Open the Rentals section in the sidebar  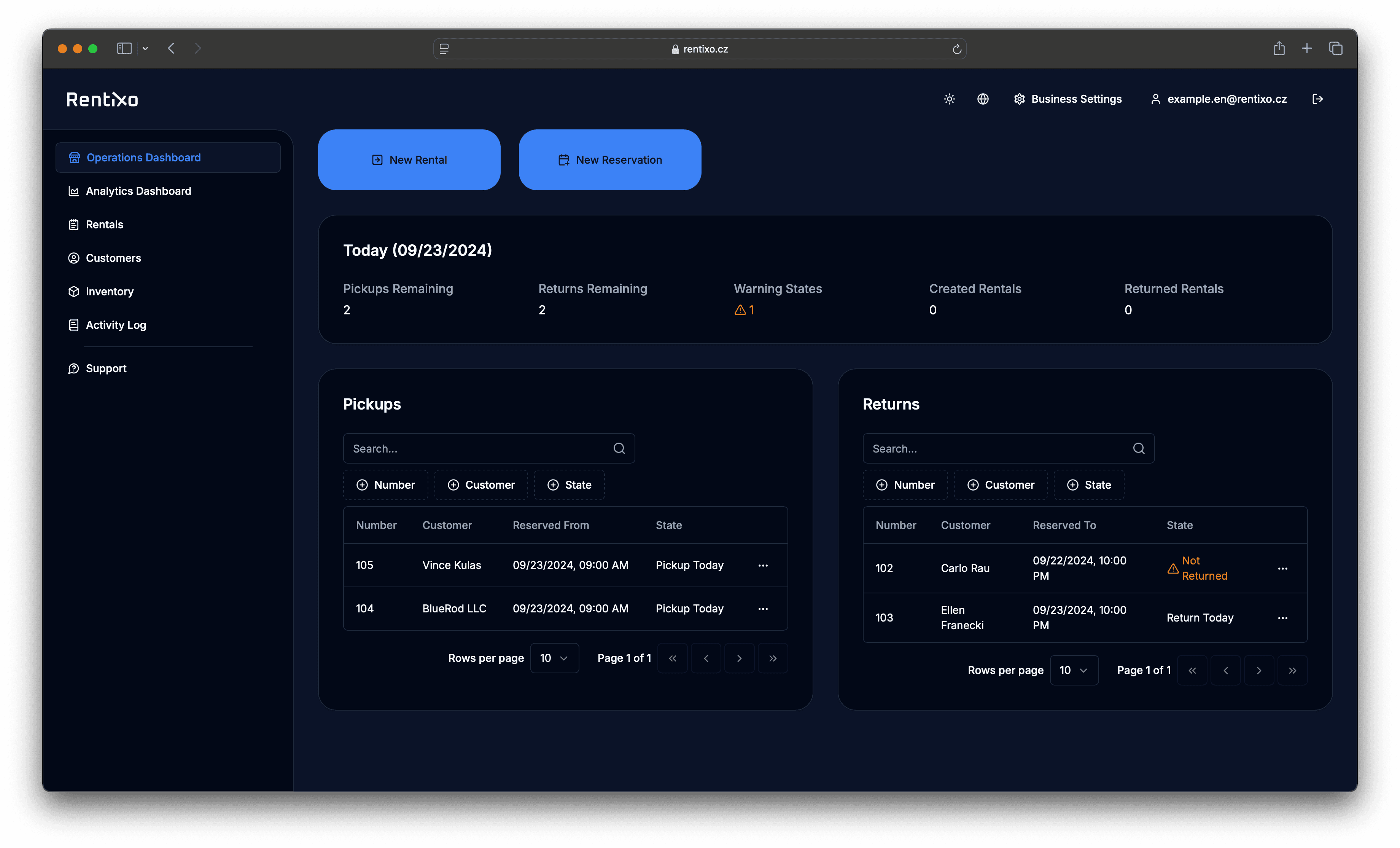tap(104, 224)
